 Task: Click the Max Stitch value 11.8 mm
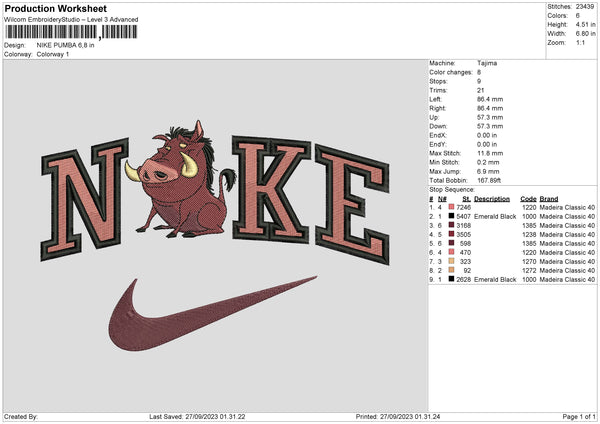tap(490, 153)
